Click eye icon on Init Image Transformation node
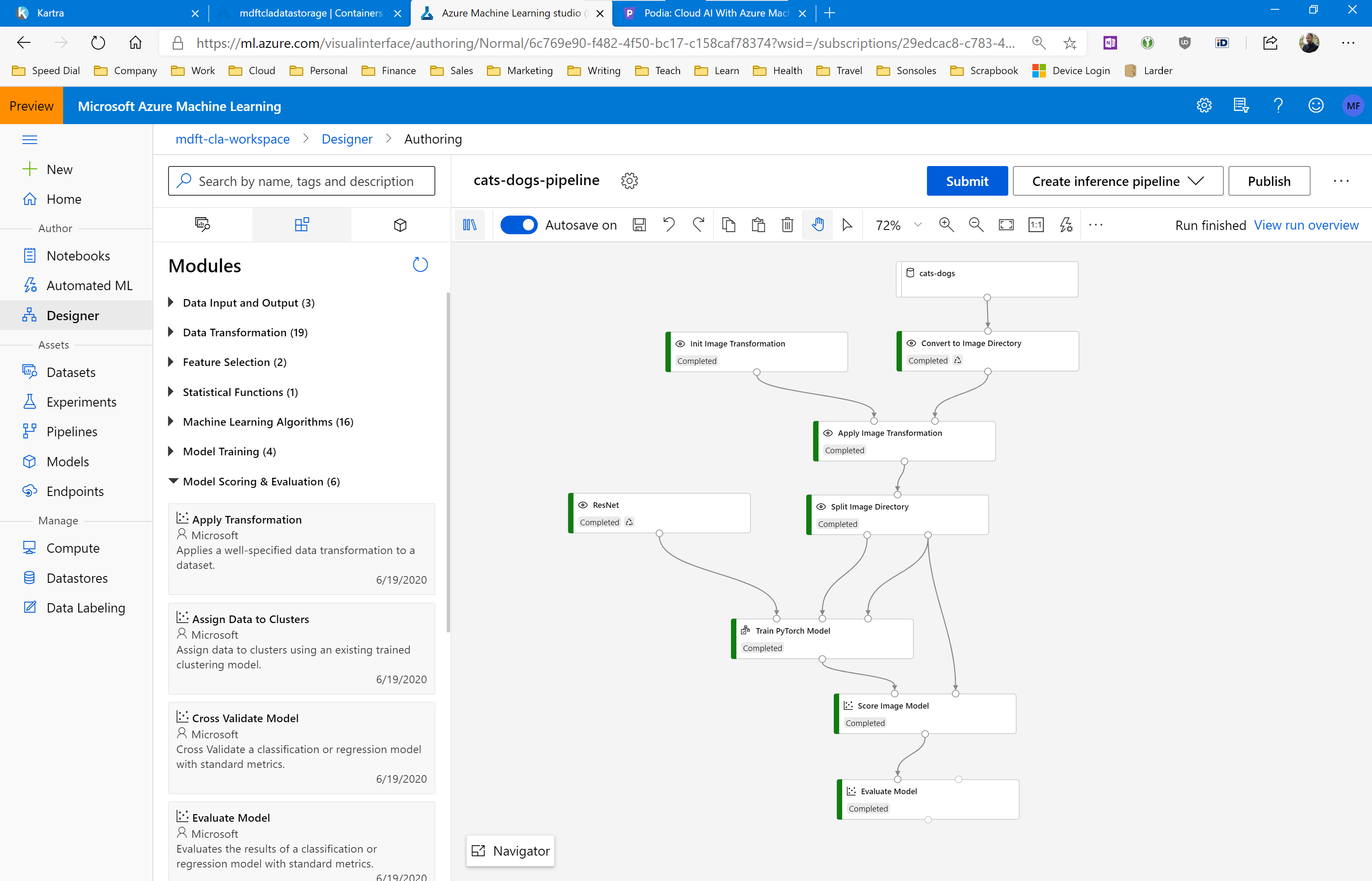Screen dimensions: 1372x881 680,344
